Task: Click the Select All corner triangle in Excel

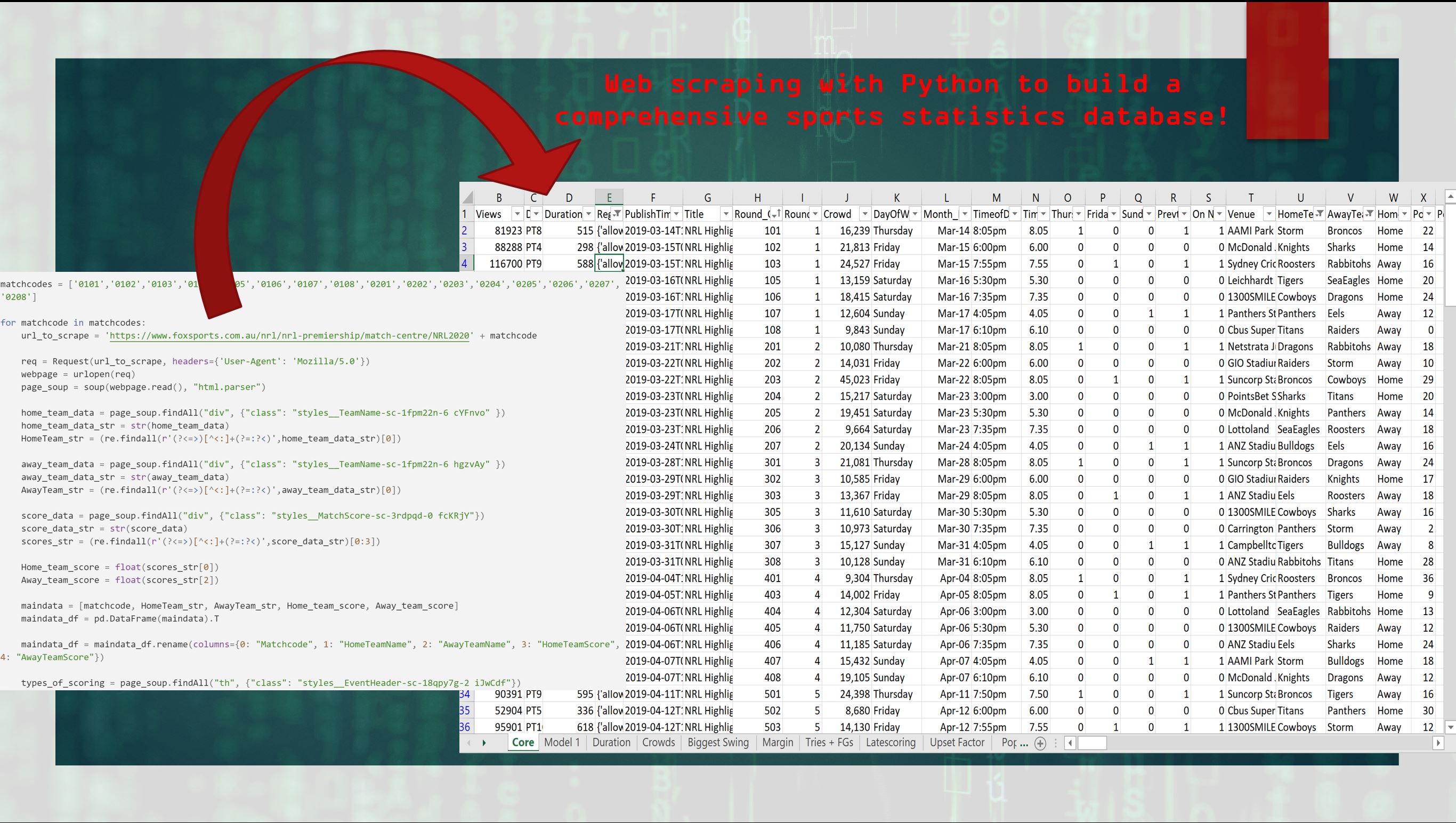Action: (x=467, y=197)
